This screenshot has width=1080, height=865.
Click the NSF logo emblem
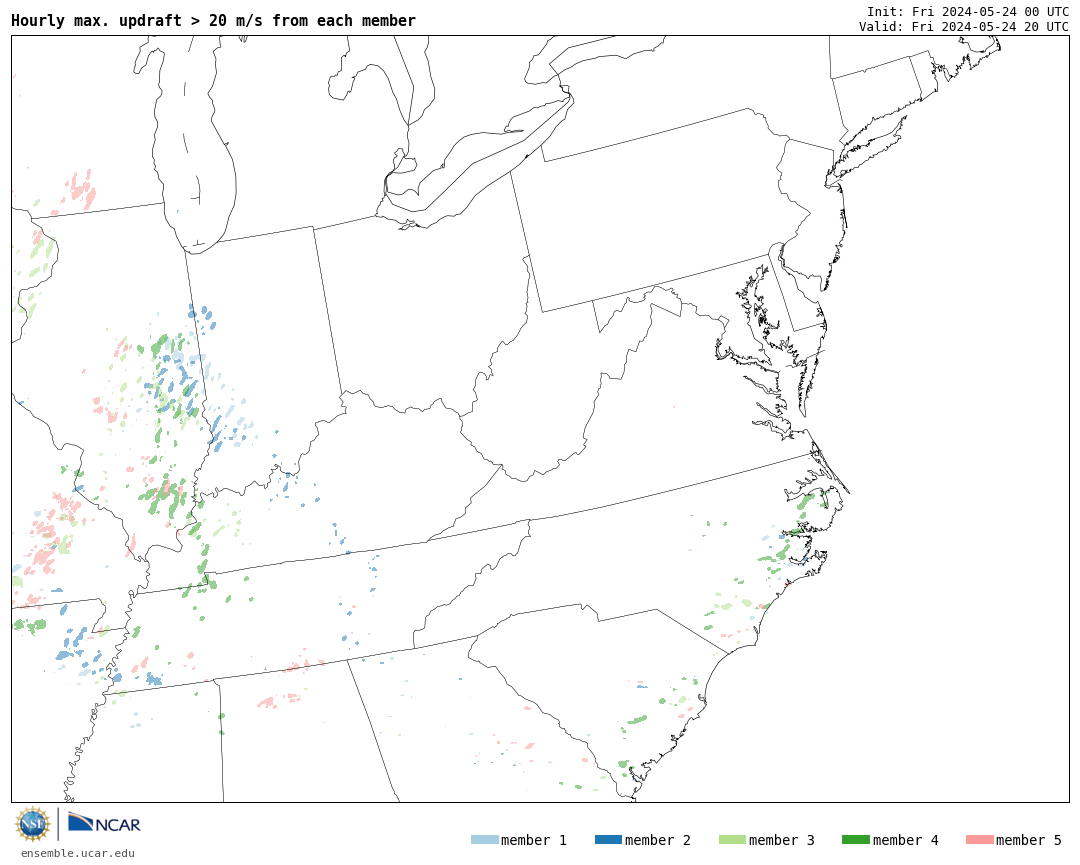33,824
